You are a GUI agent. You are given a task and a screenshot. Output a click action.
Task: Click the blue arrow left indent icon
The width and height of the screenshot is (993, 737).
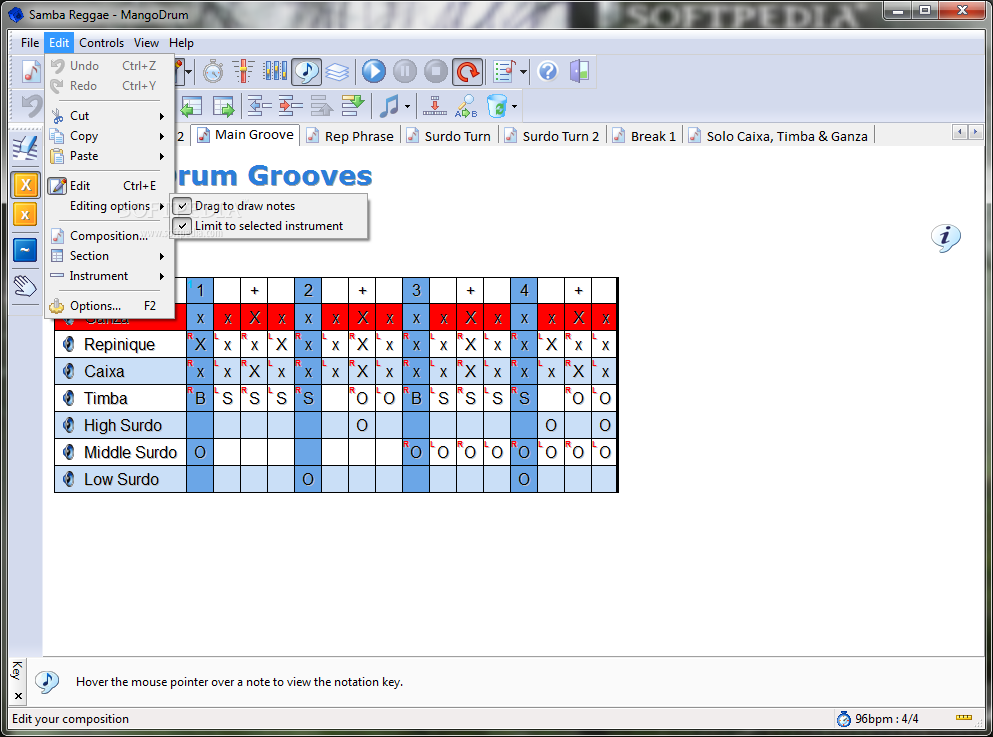coord(259,106)
